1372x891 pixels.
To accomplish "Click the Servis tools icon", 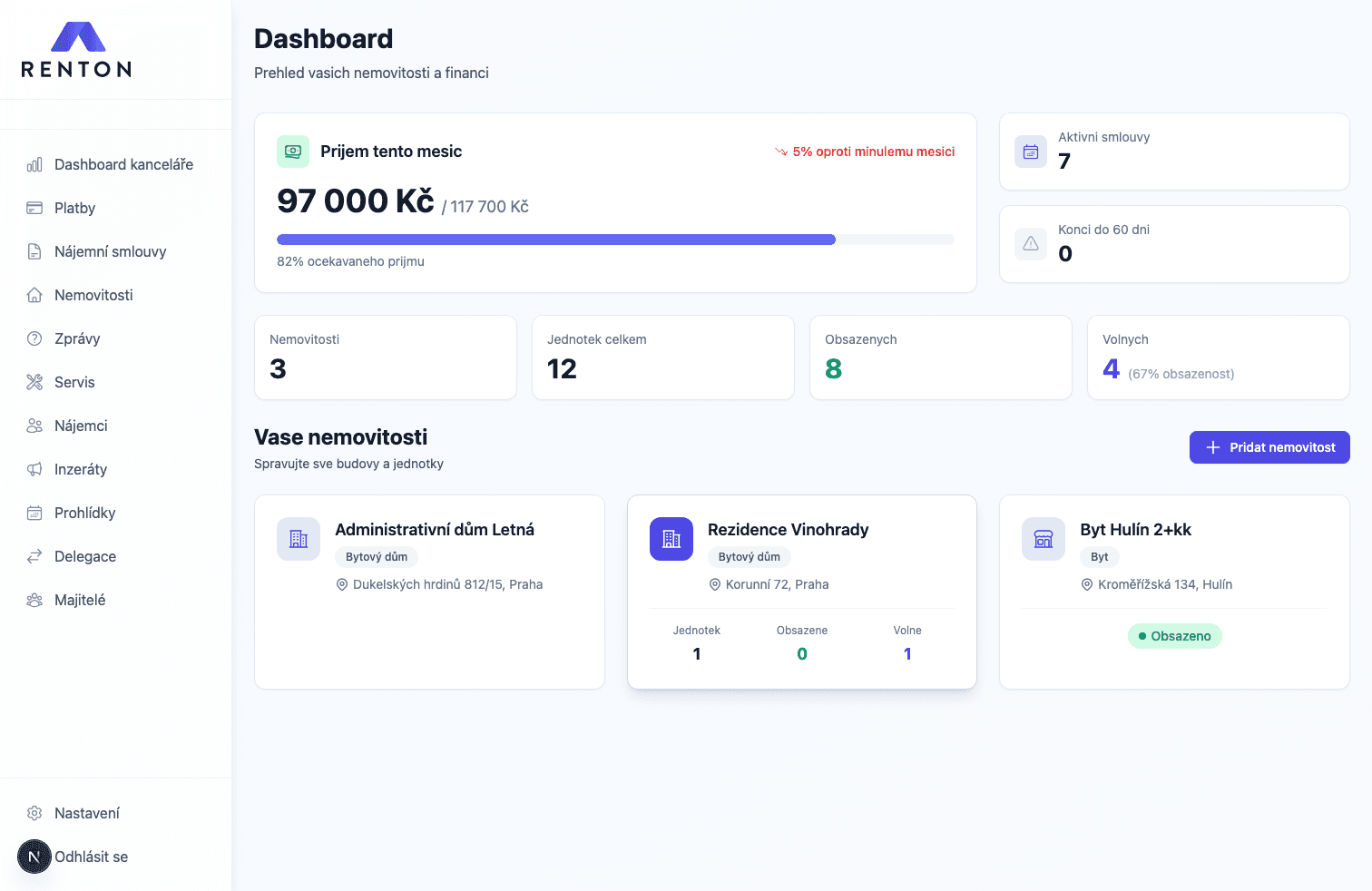I will 34,382.
